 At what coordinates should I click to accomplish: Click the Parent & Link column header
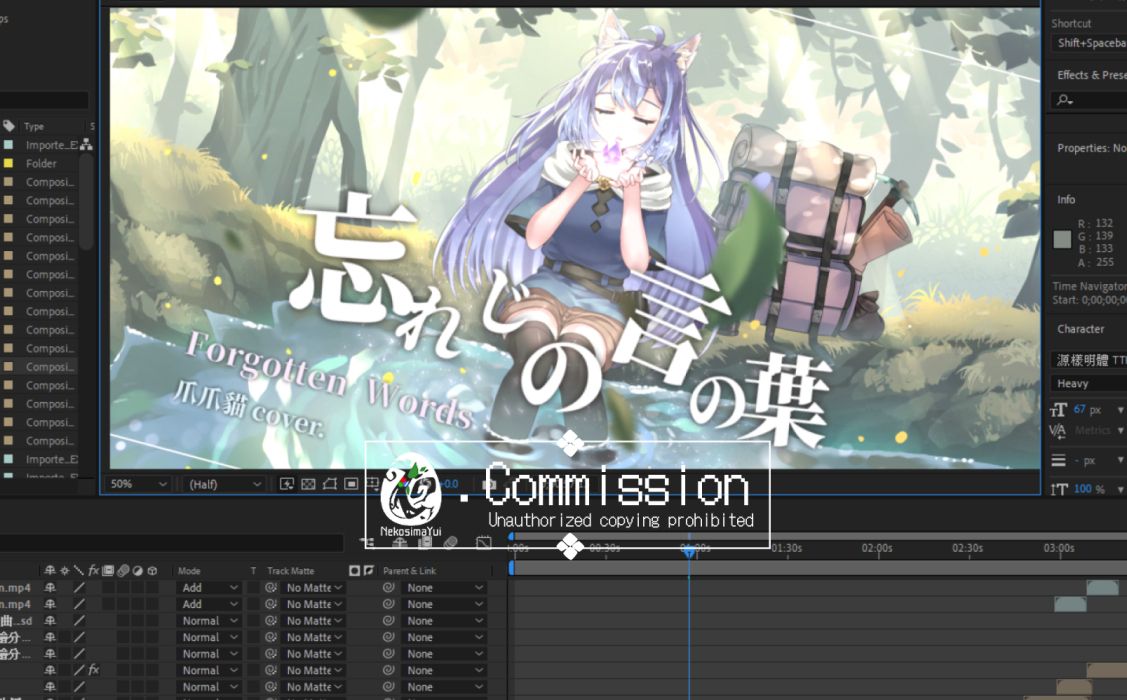tap(409, 571)
